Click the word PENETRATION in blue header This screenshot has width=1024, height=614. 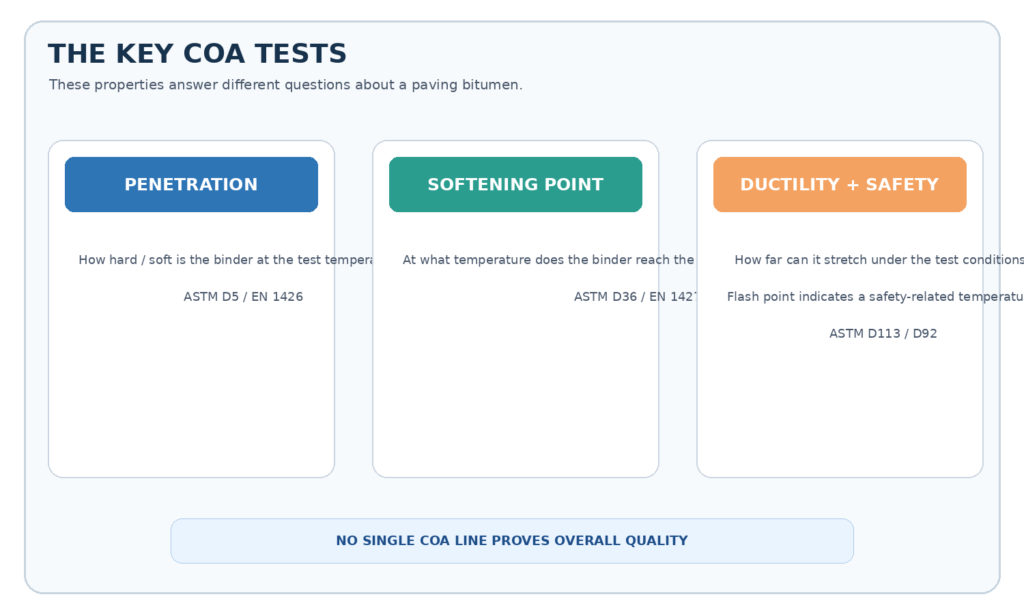191,184
